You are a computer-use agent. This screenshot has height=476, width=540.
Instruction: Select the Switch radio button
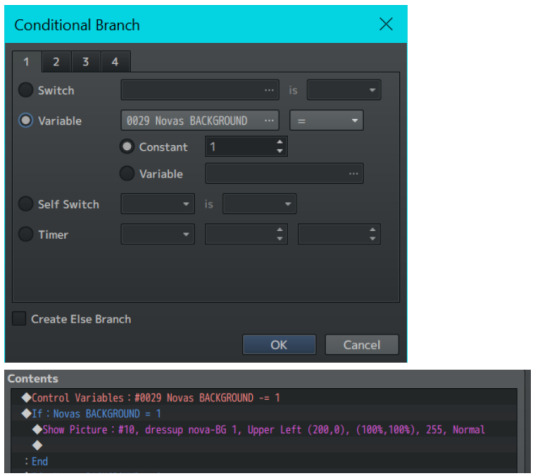(25, 90)
